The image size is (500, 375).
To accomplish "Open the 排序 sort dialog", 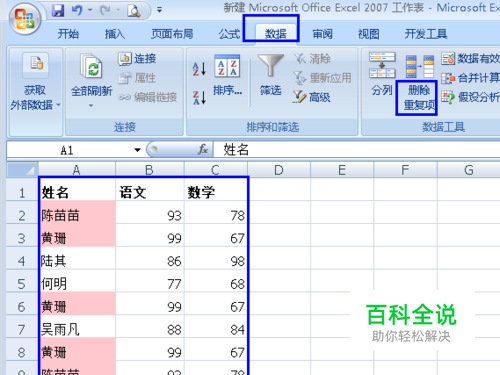I will click(x=228, y=76).
